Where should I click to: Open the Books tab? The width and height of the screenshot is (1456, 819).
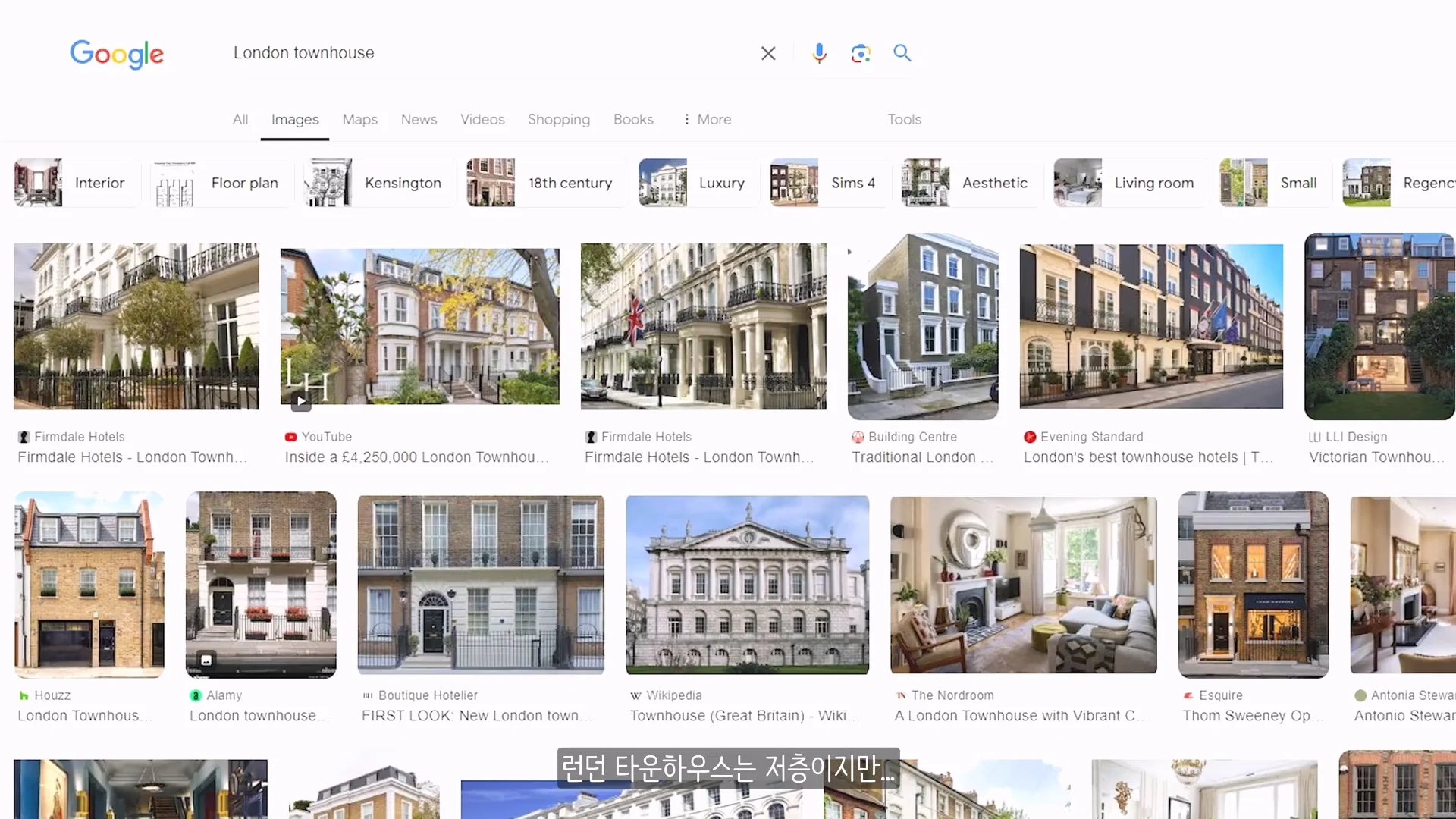(x=633, y=119)
